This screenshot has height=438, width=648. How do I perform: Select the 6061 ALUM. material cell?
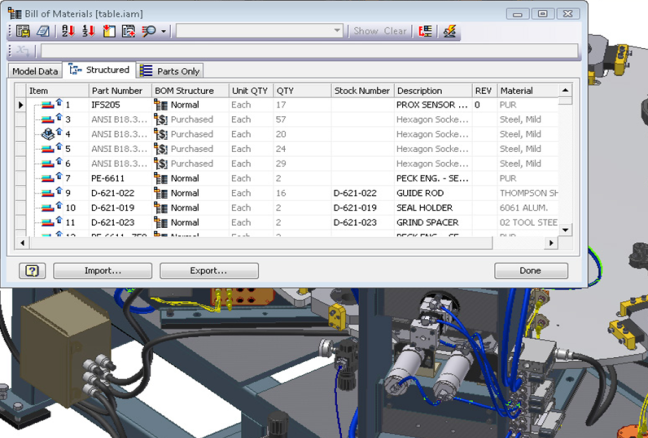[x=528, y=208]
